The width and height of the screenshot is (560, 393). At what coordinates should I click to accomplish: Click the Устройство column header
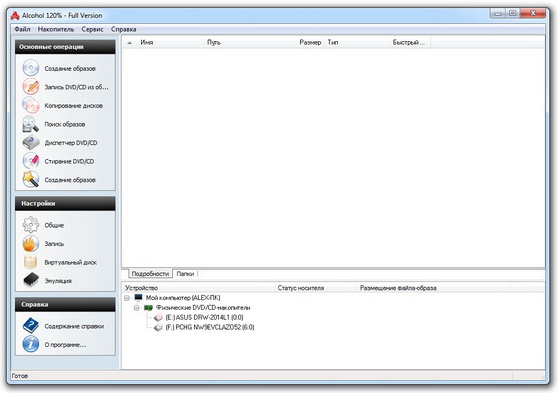(x=199, y=288)
